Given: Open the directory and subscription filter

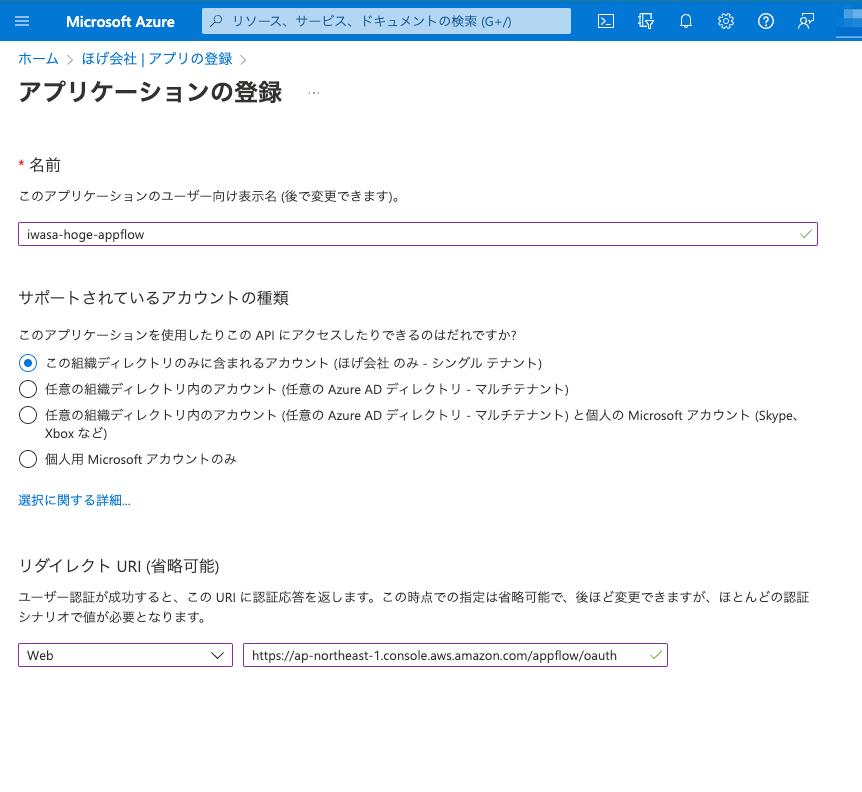Looking at the screenshot, I should (x=645, y=21).
